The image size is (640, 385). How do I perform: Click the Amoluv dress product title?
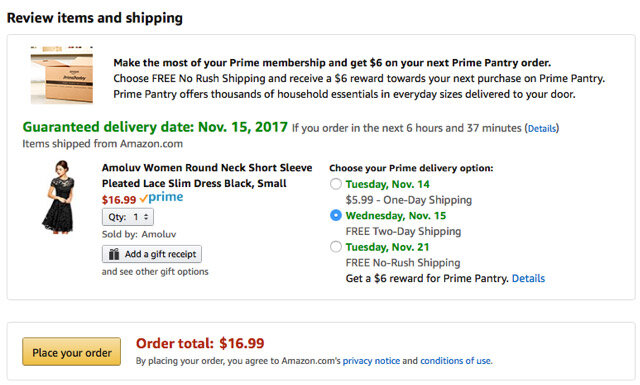(207, 176)
